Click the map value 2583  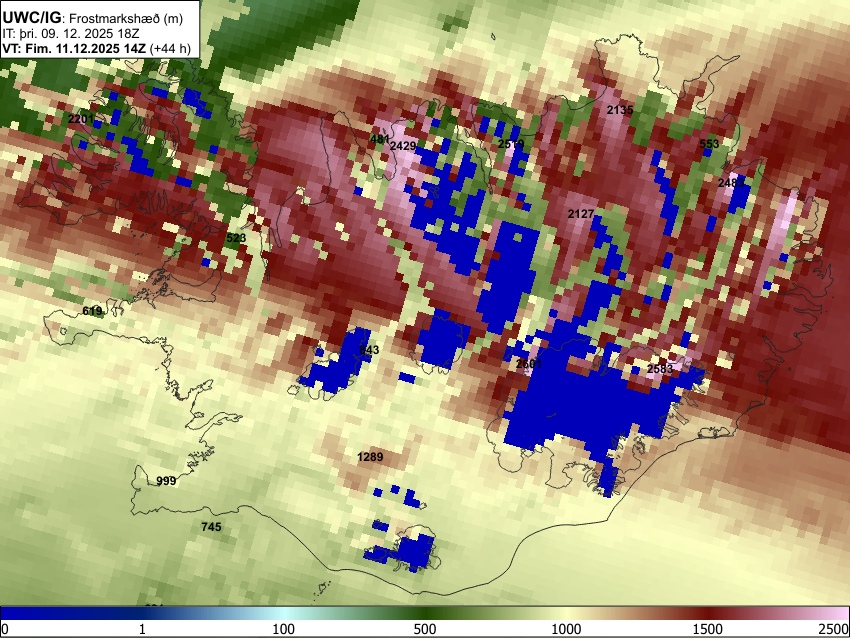(x=660, y=369)
